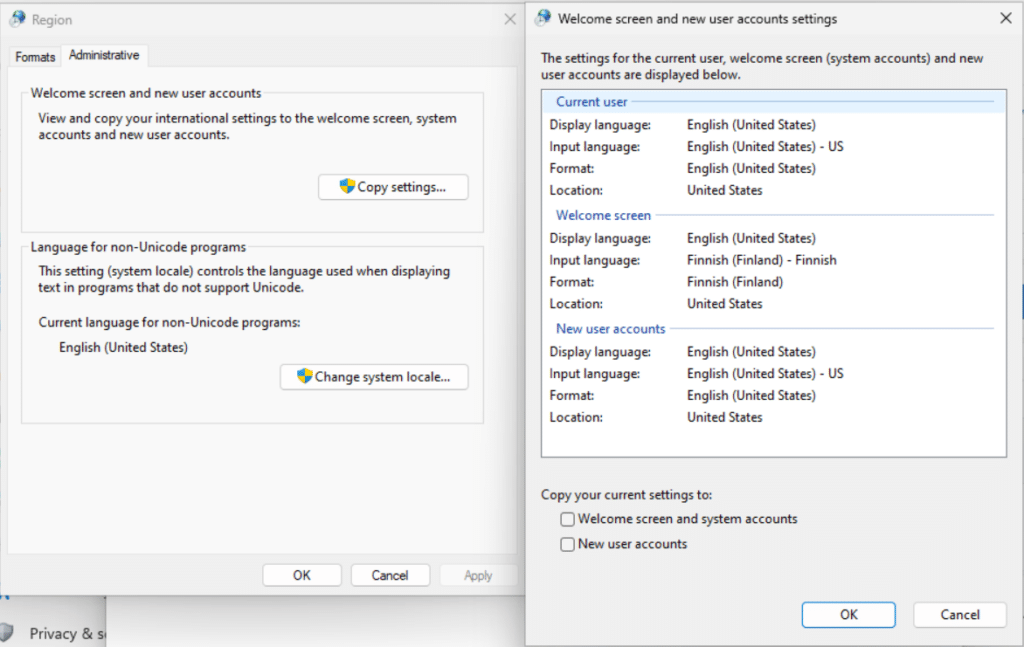
Task: Click the Privacy shield icon in sidebar
Action: [x=7, y=633]
